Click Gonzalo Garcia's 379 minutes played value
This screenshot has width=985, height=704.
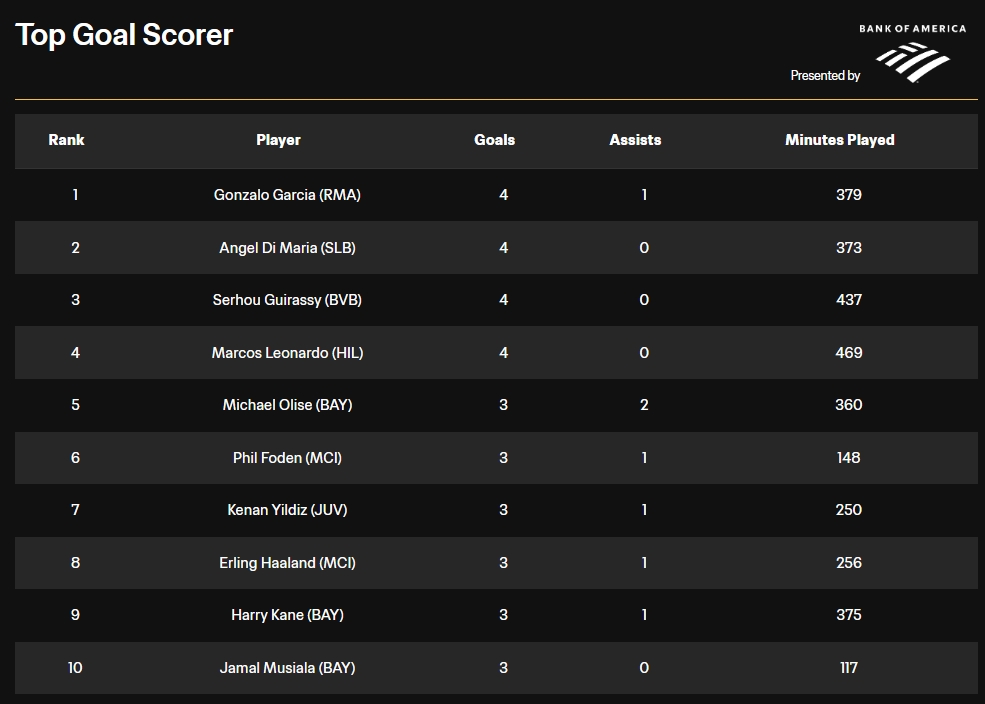coord(848,195)
